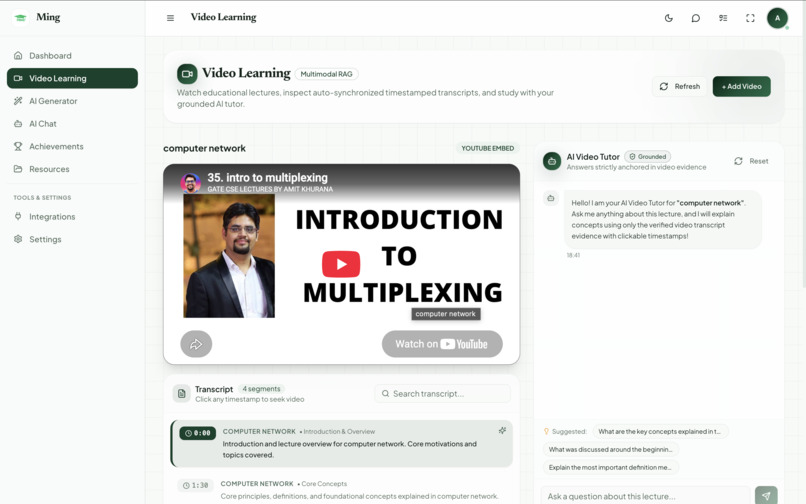Viewport: 806px width, 504px height.
Task: Open user avatar A menu
Action: tap(777, 18)
